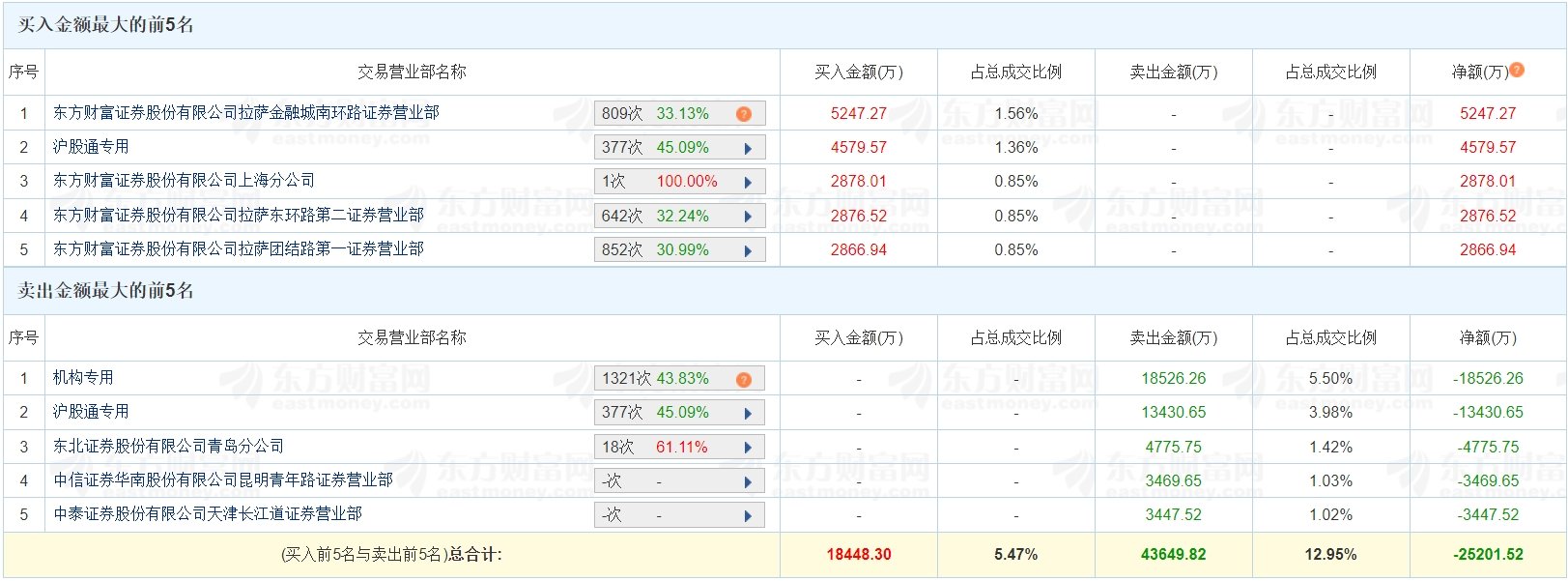This screenshot has height=581, width=1568.
Task: Expand arrow for 中泰证券天津长江道 stats
Action: coord(748,515)
